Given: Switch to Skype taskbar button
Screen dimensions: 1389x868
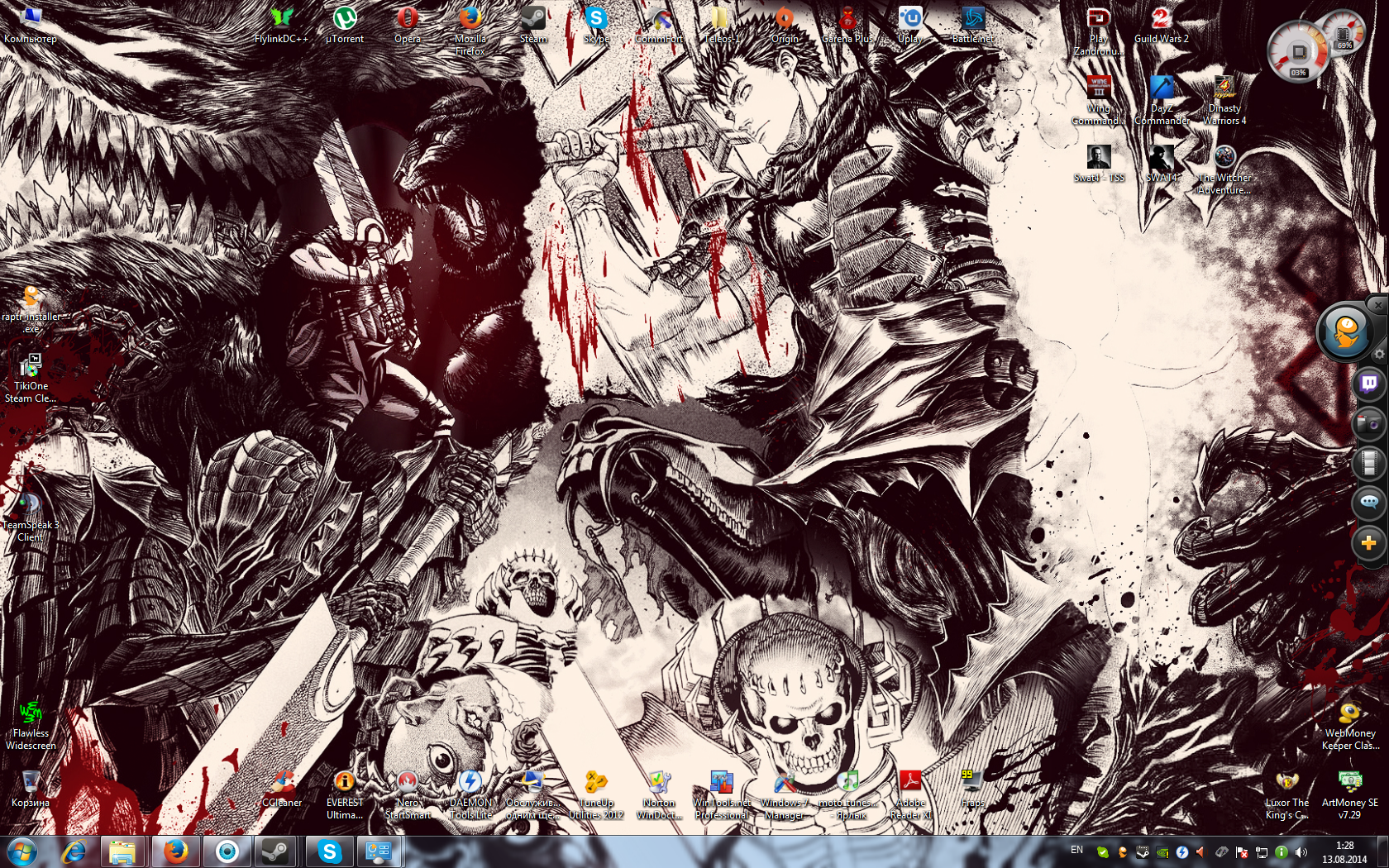Looking at the screenshot, I should tap(329, 851).
